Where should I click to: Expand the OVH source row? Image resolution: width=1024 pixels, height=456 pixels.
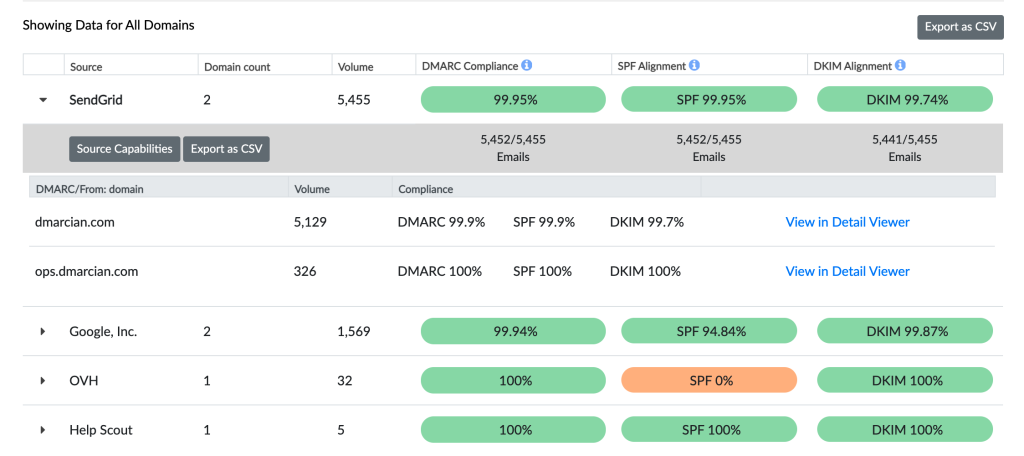(43, 380)
